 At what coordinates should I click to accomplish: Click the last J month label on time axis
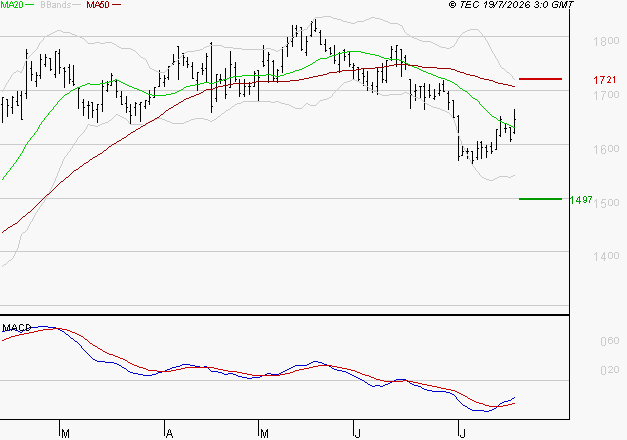click(x=463, y=434)
